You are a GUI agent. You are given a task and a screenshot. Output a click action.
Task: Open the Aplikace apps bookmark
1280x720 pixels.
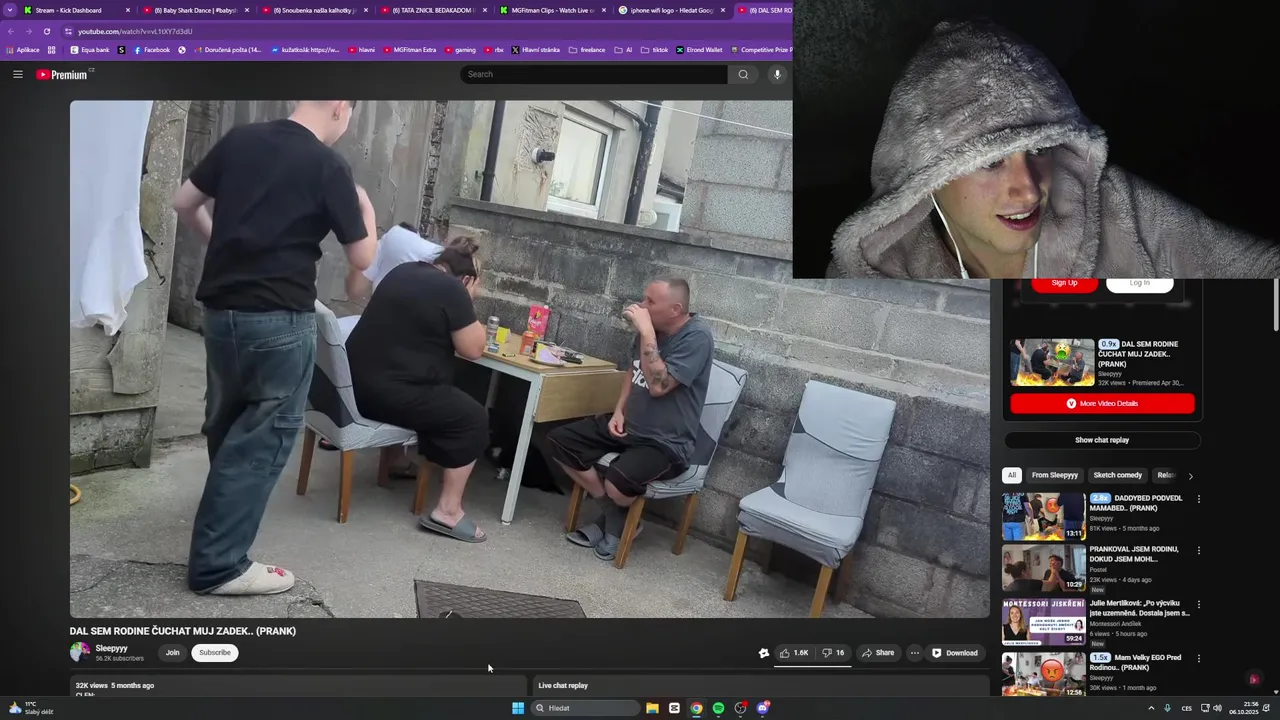[23, 49]
